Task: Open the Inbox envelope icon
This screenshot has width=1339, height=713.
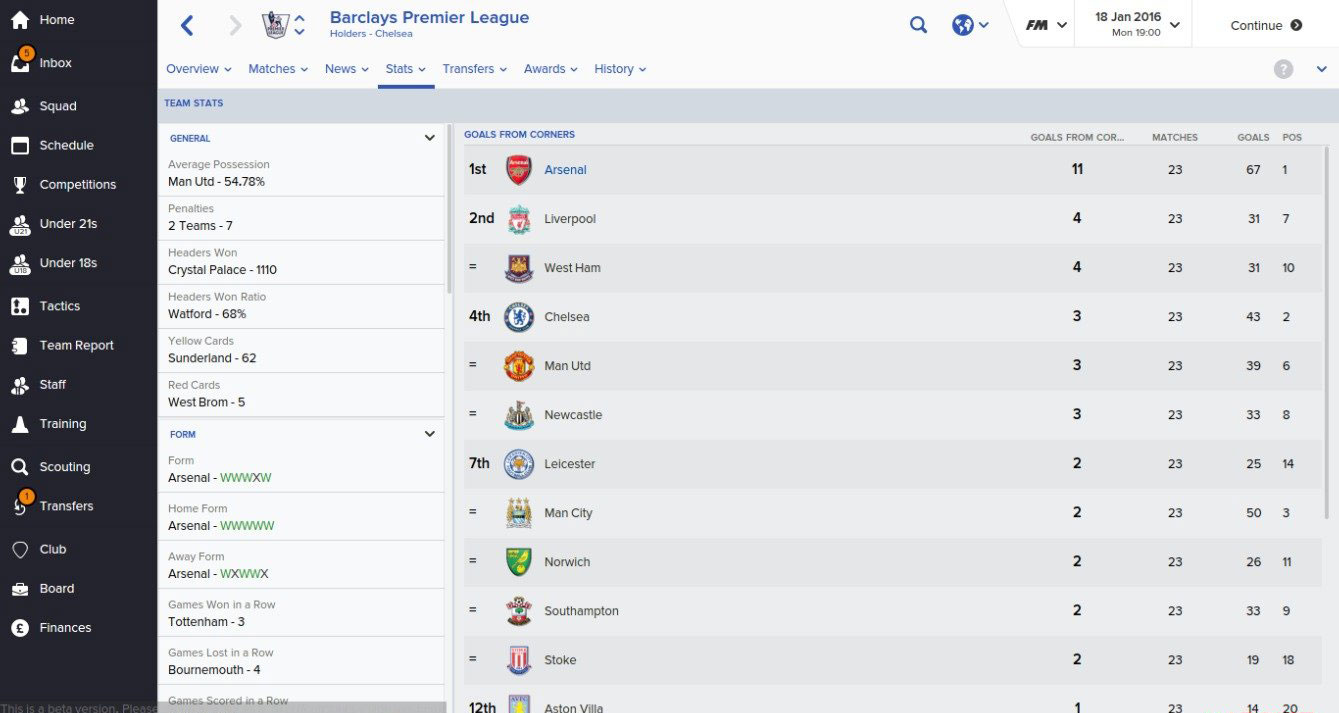Action: click(x=20, y=62)
